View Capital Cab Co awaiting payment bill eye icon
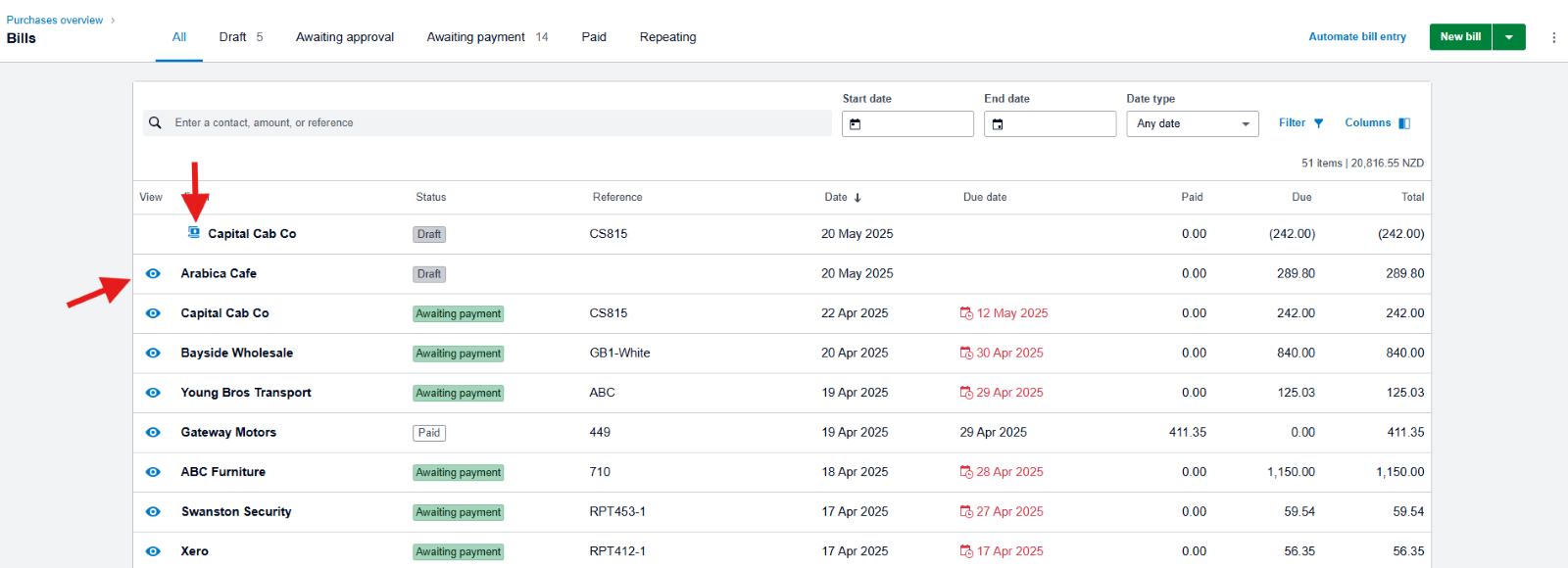This screenshot has height=568, width=1568. point(153,313)
